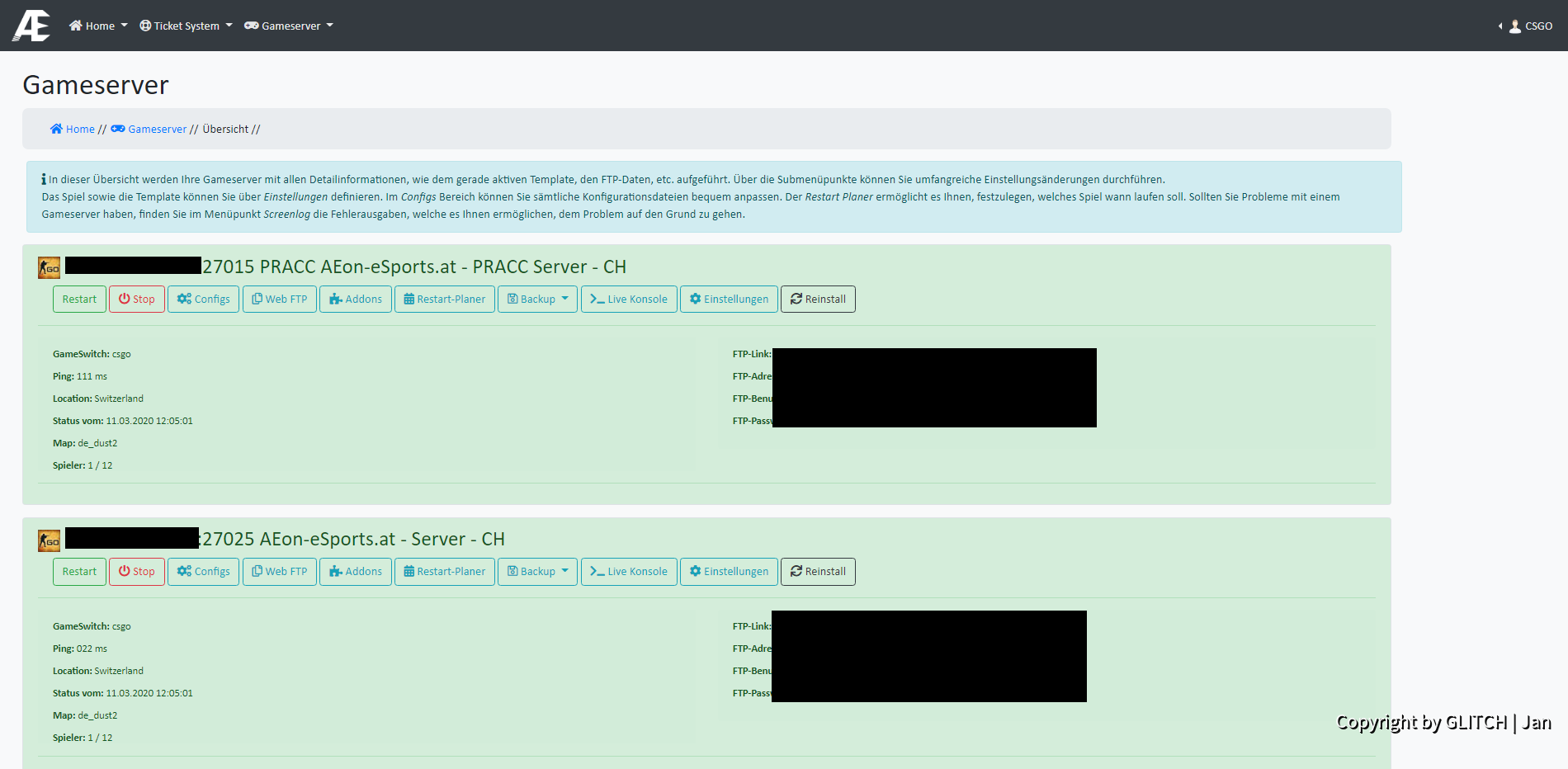The image size is (1568, 769).
Task: Click the AE logo in the navbar
Action: 31,26
